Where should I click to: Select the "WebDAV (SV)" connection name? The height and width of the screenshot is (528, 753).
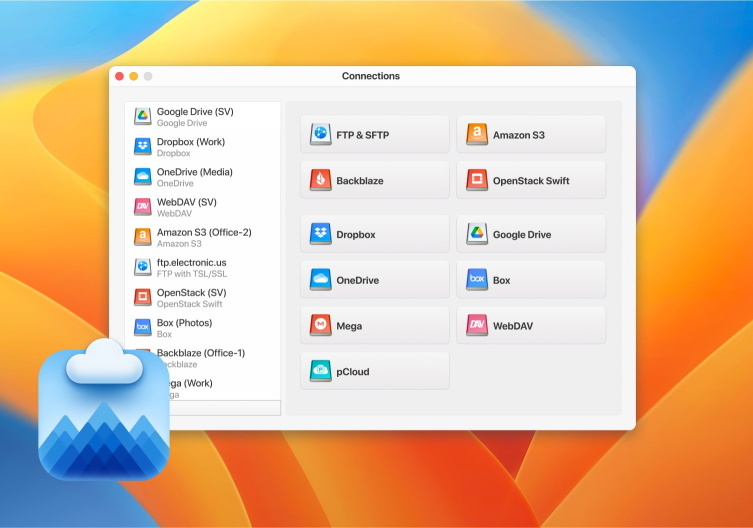point(186,202)
